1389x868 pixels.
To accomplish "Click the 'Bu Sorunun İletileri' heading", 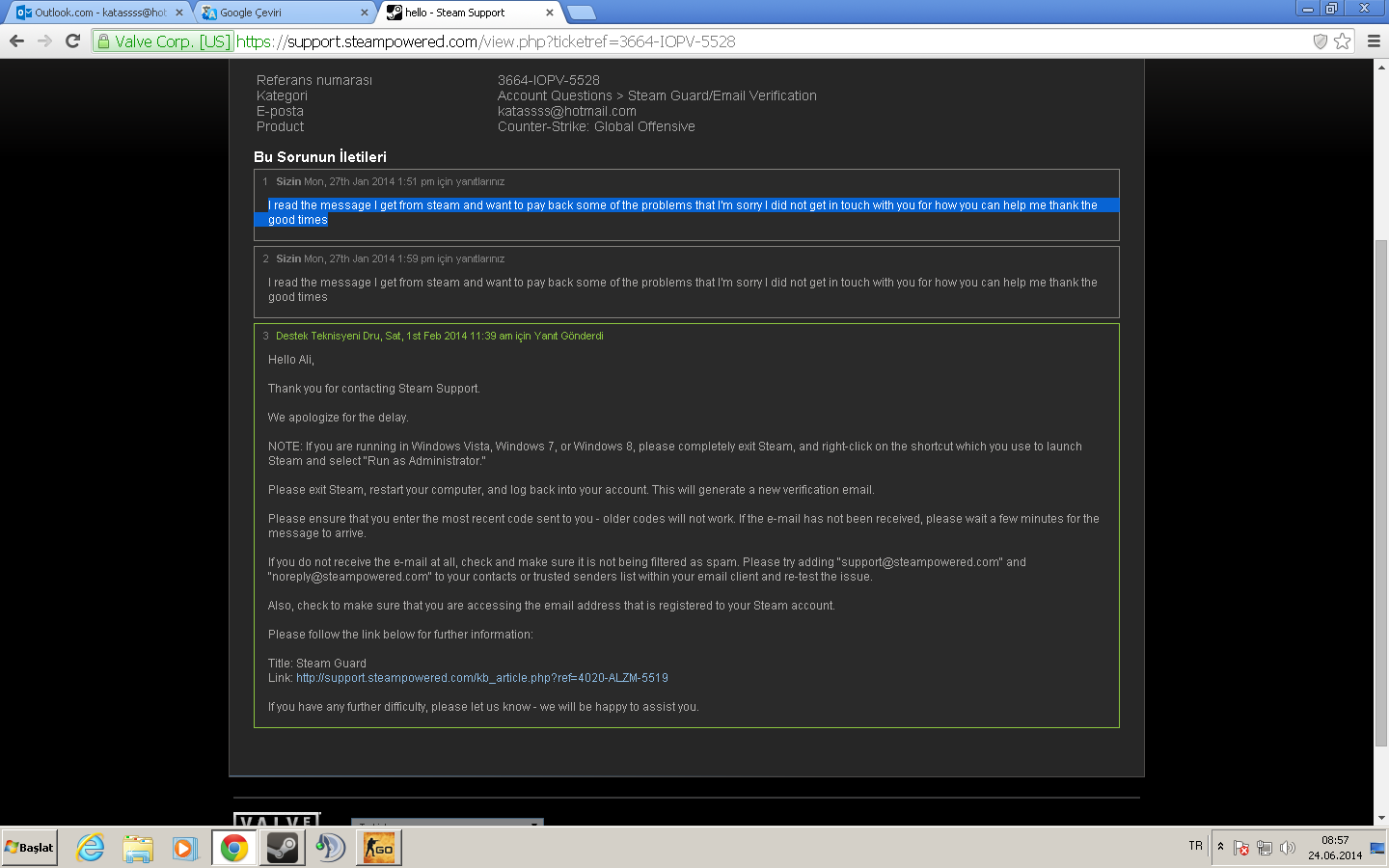I will (320, 156).
